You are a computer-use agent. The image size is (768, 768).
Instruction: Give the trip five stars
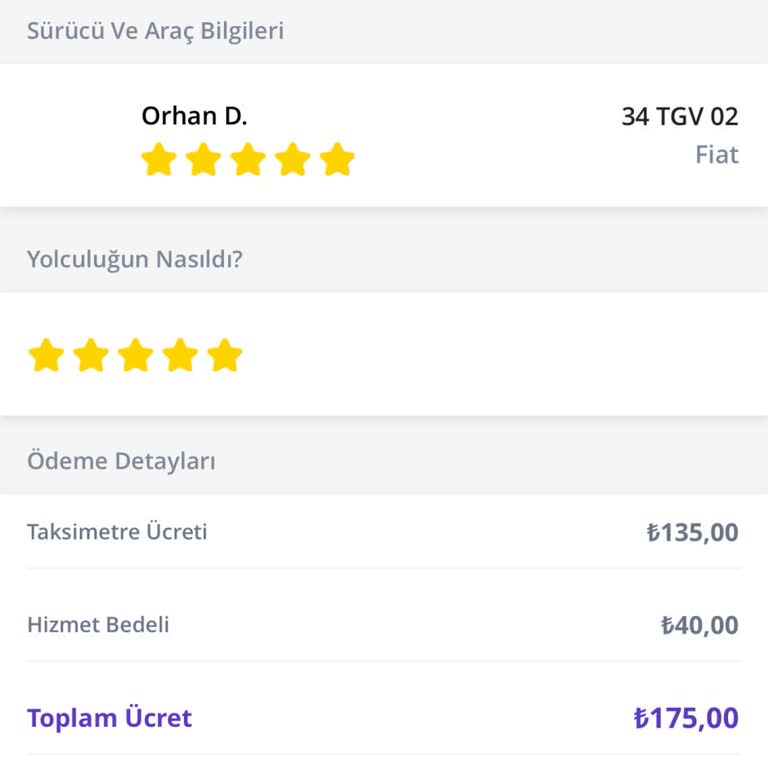[225, 355]
